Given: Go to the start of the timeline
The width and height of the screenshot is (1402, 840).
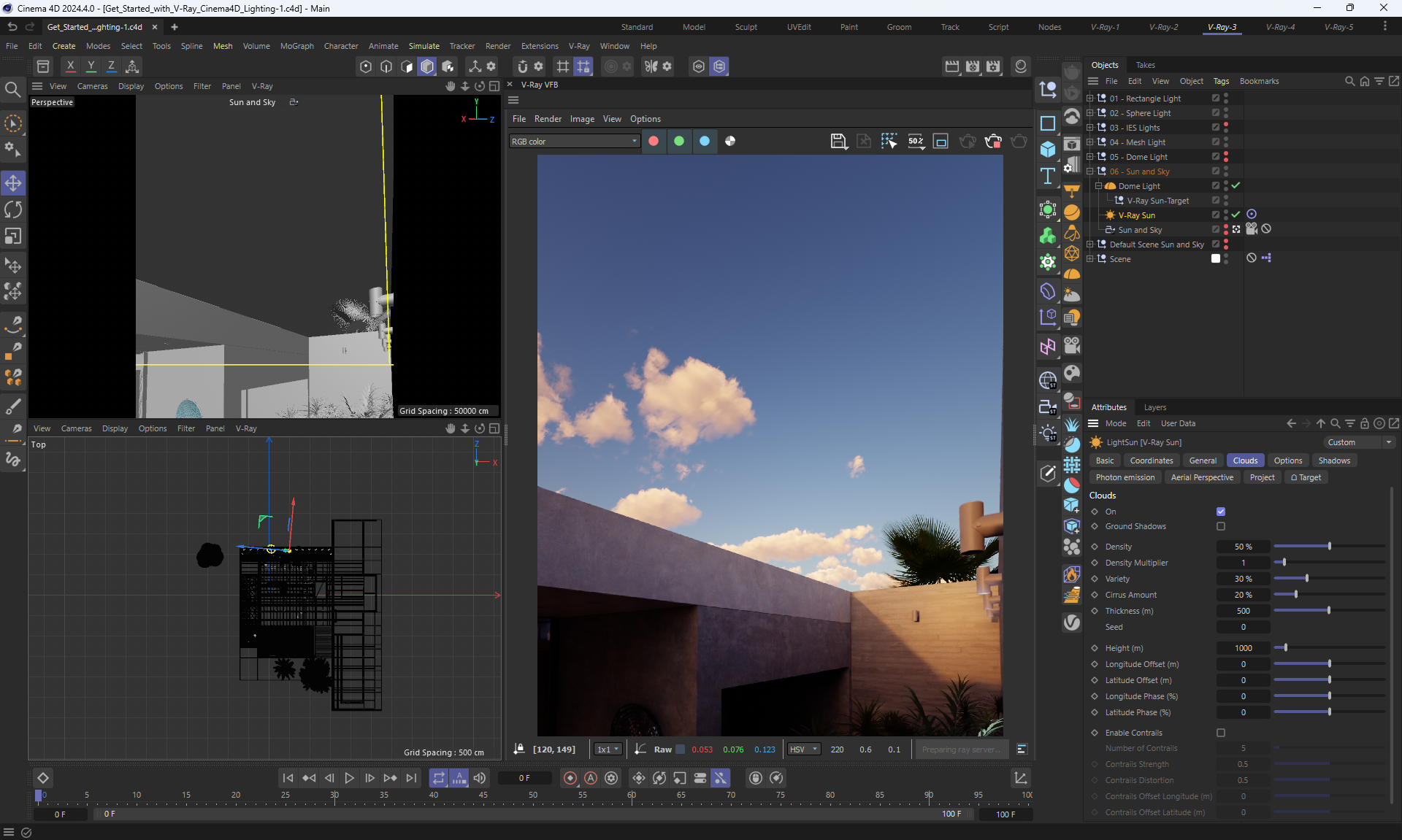Looking at the screenshot, I should point(288,778).
